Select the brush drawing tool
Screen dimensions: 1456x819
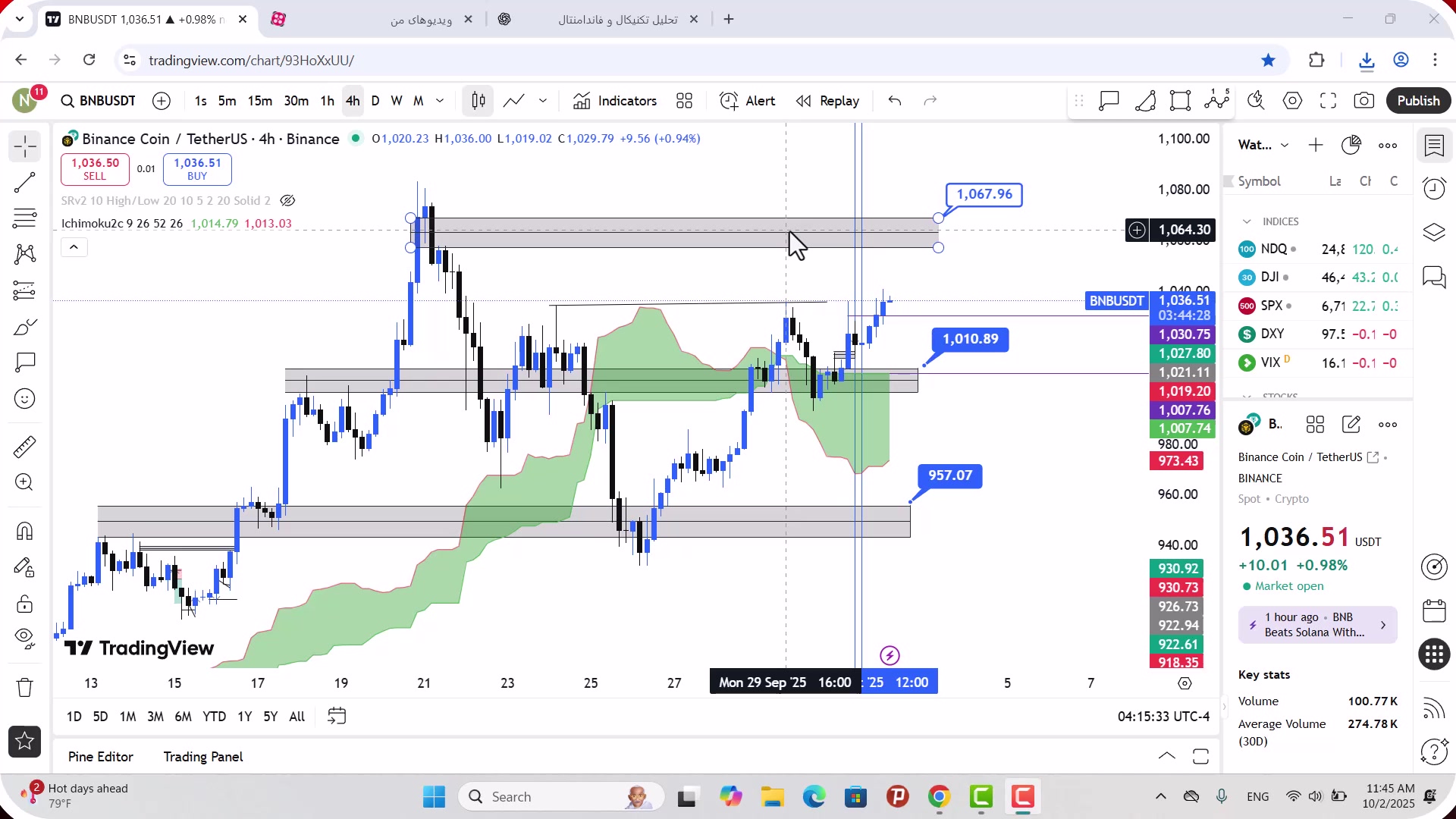point(25,327)
